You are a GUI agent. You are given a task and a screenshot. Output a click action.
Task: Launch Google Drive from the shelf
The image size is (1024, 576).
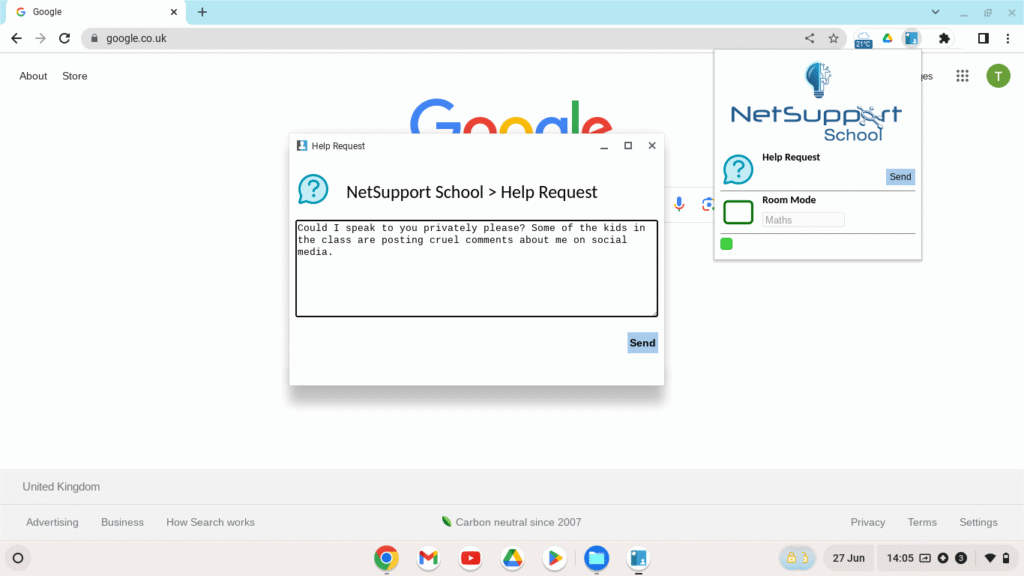(x=513, y=558)
